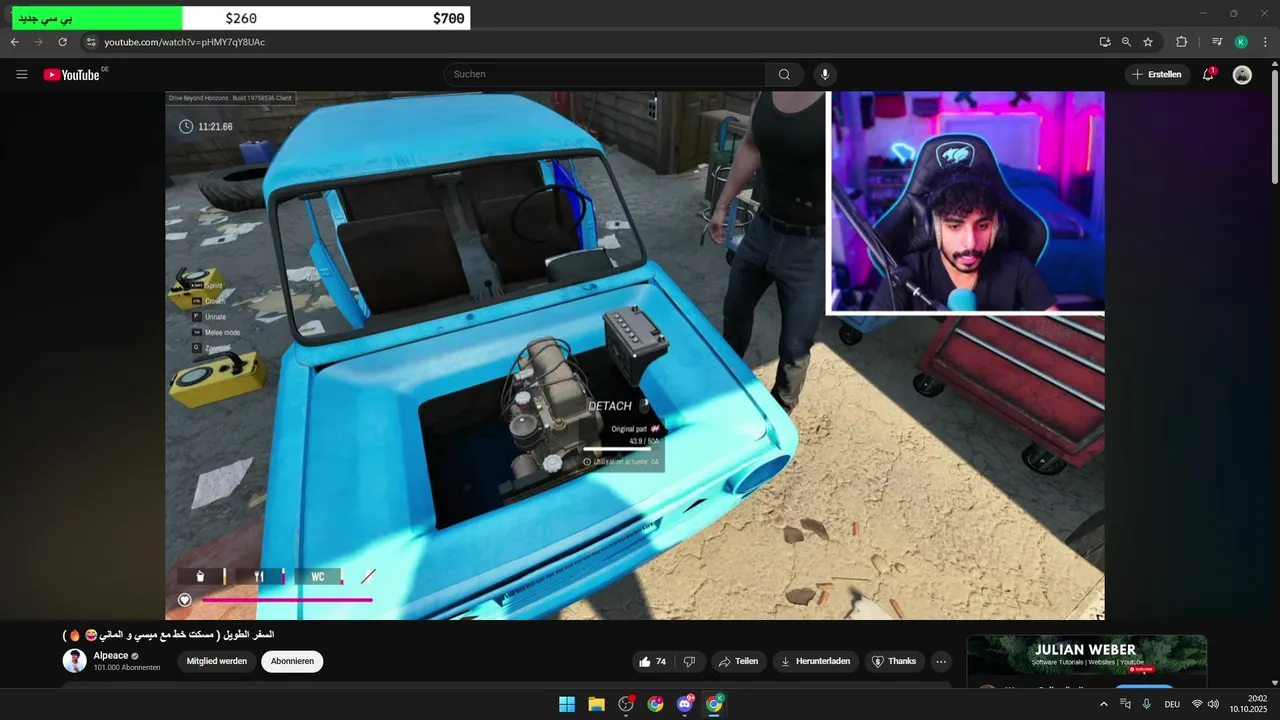This screenshot has height=720, width=1280.
Task: Click the magnifier search button
Action: [785, 74]
